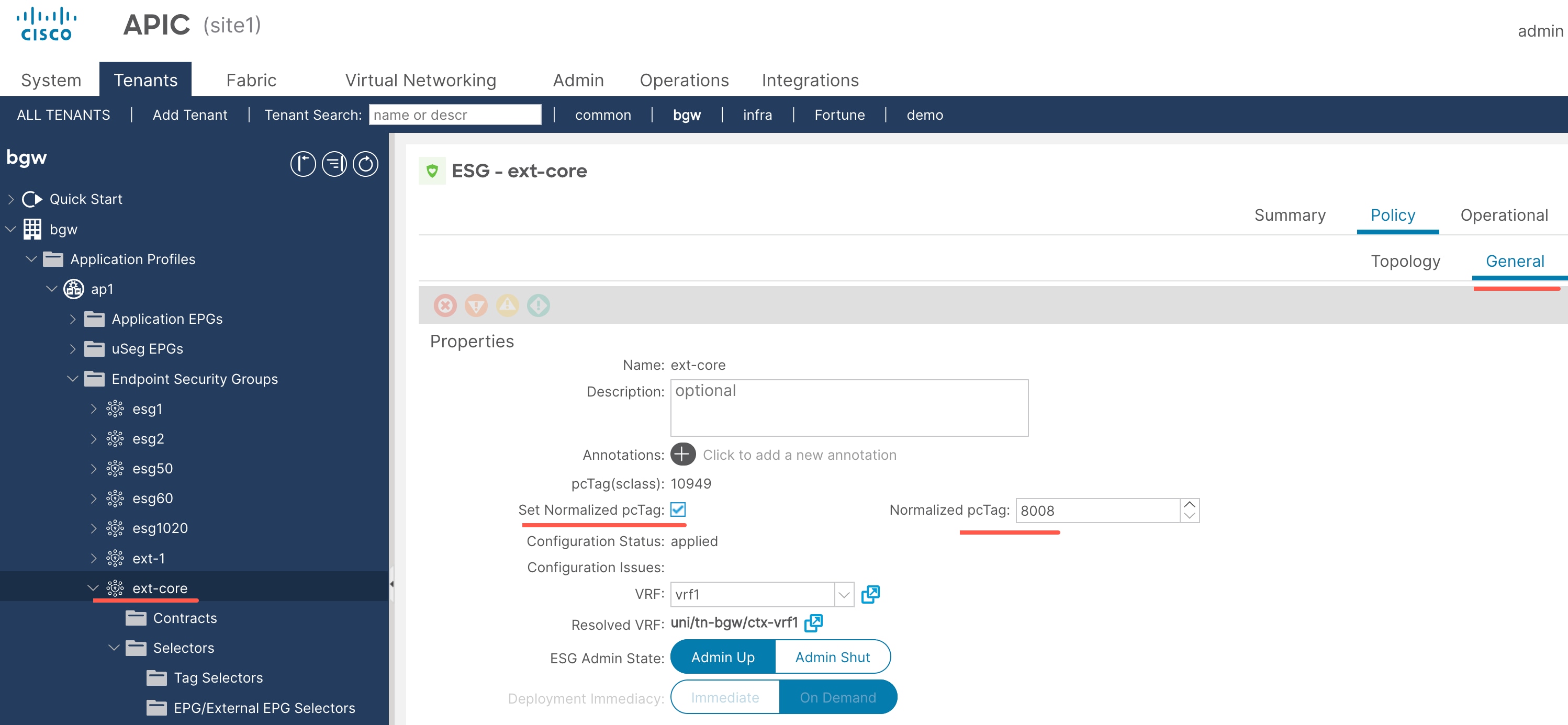Add a new annotation with plus icon
Image resolution: width=1568 pixels, height=725 pixels.
click(x=683, y=455)
